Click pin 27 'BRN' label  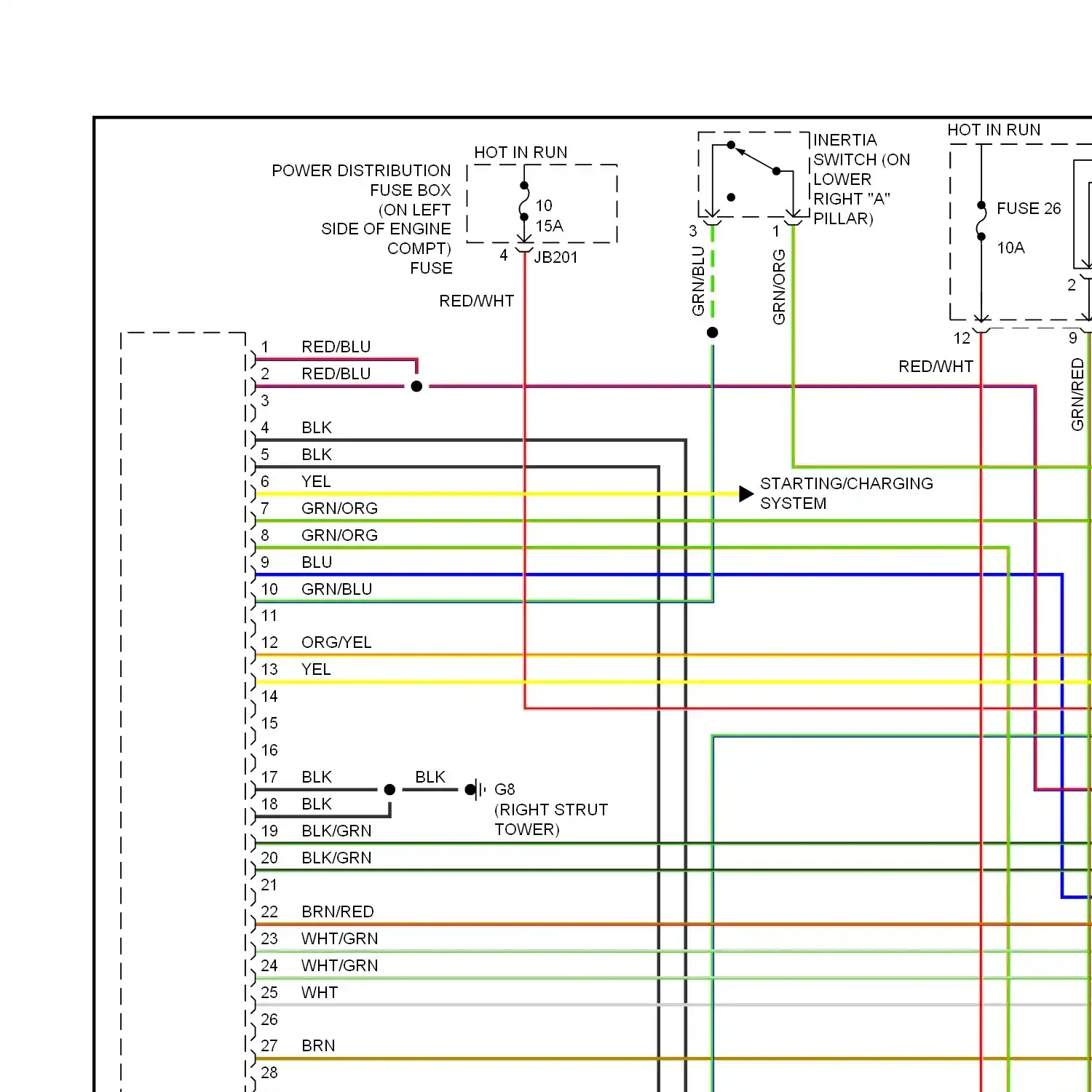point(318,1045)
